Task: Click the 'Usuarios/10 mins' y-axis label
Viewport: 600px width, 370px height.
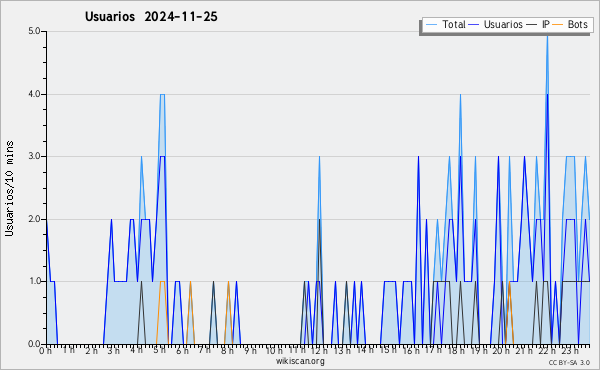Action: click(9, 189)
